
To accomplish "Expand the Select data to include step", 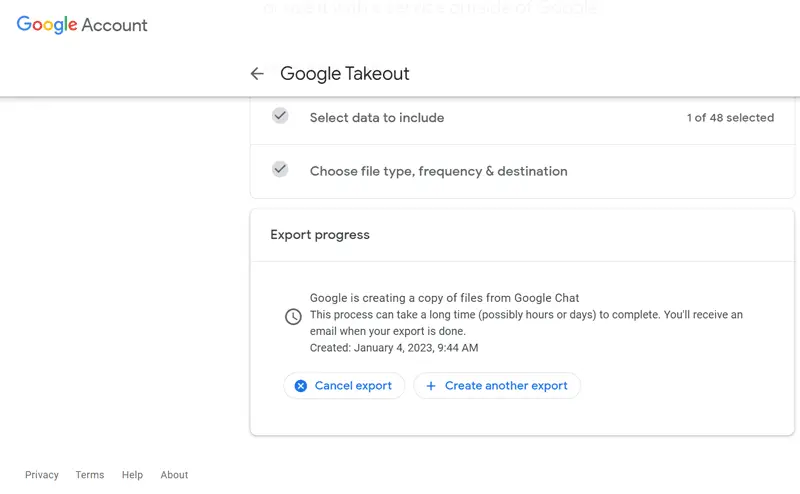I will tap(377, 118).
